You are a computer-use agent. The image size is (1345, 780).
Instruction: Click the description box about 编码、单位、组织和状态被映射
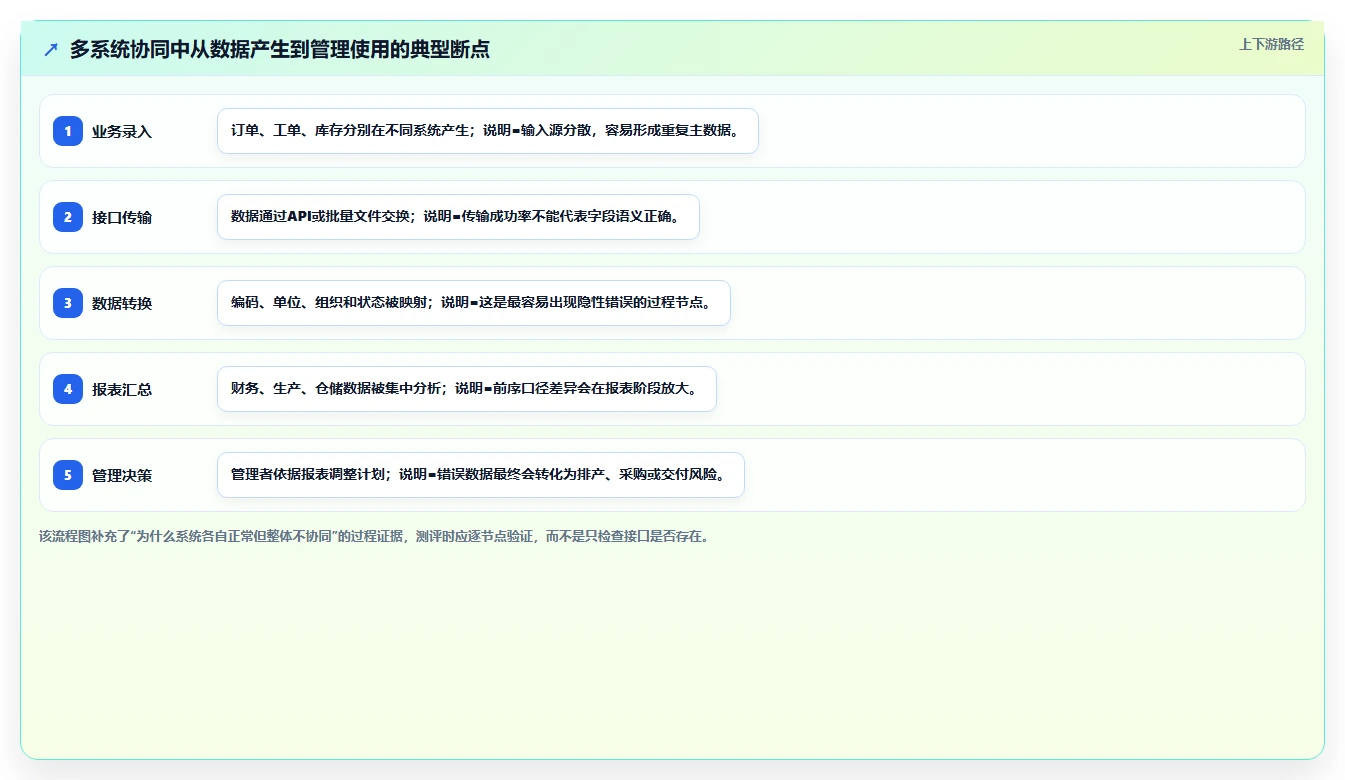[x=474, y=303]
